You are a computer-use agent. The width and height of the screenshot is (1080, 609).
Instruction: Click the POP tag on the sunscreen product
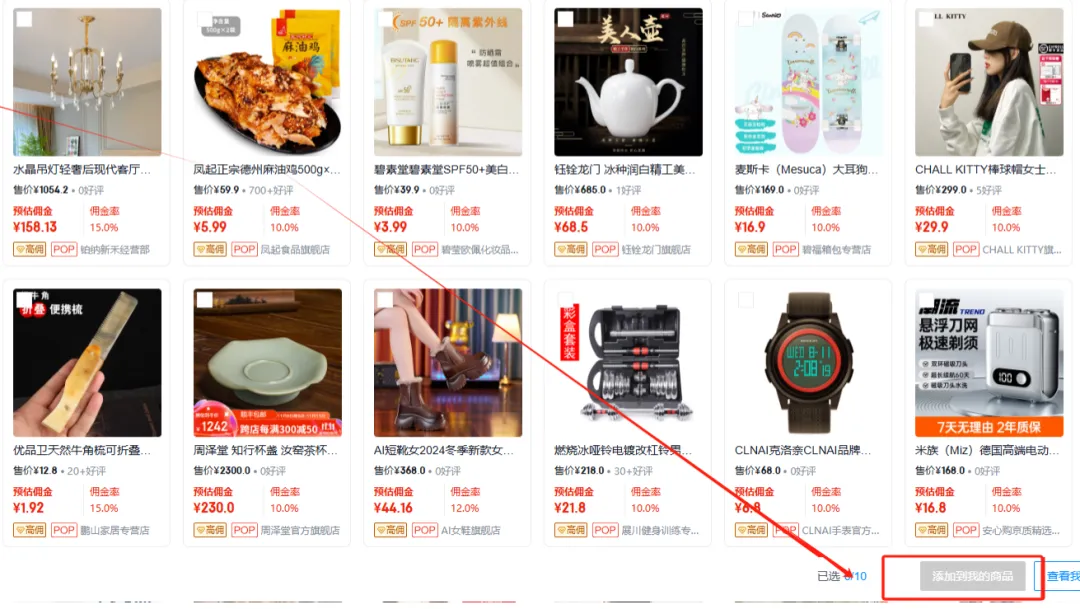[425, 249]
